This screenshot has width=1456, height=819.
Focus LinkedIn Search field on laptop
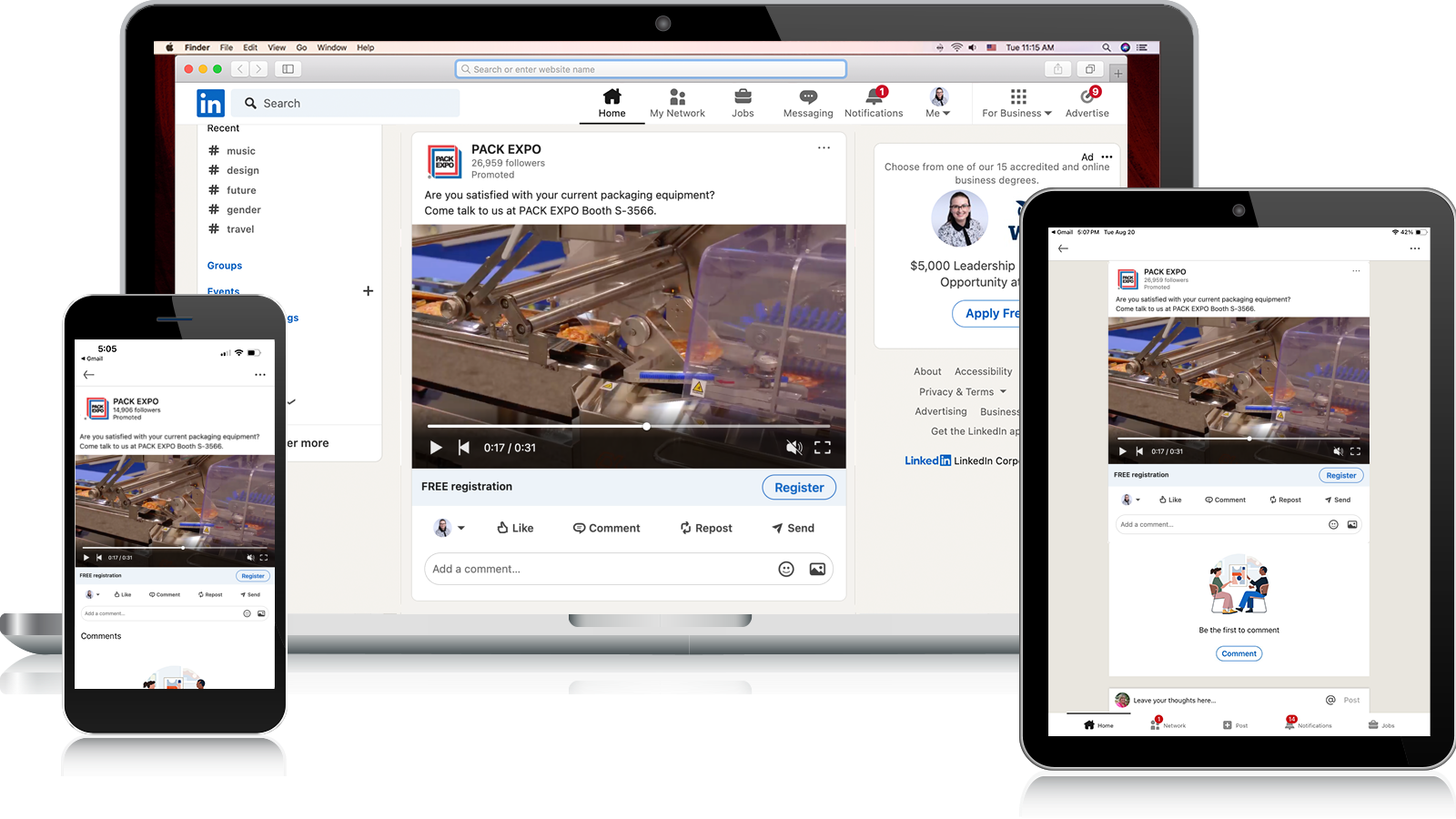pos(346,103)
